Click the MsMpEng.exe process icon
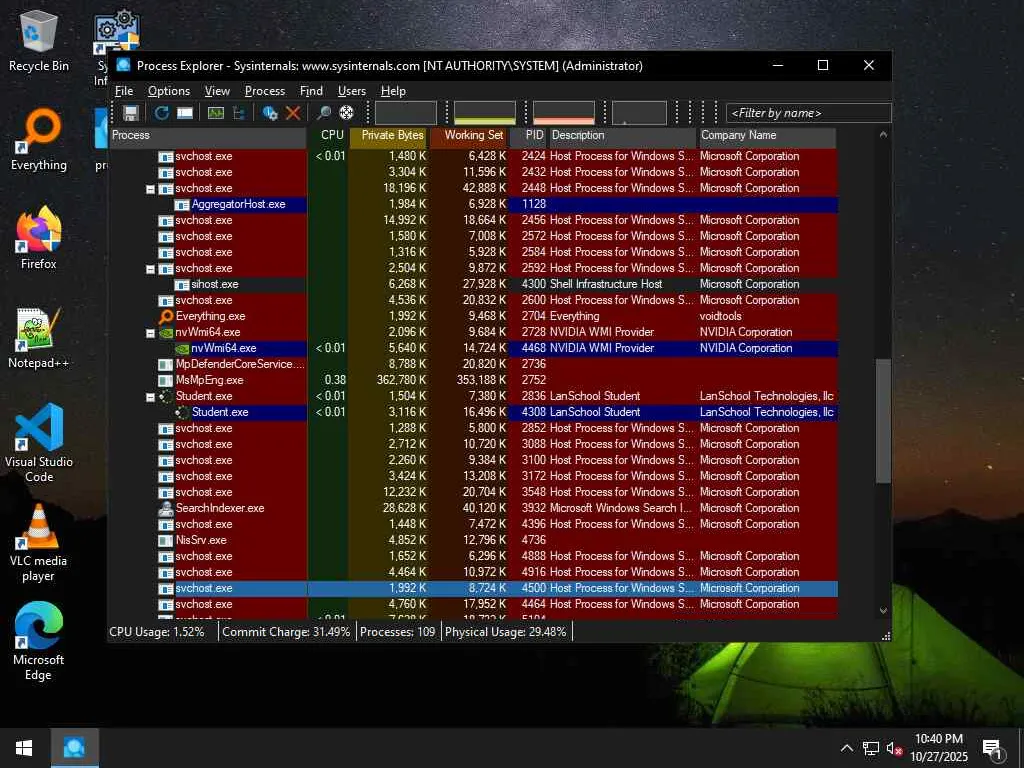1024x768 pixels. click(x=166, y=380)
